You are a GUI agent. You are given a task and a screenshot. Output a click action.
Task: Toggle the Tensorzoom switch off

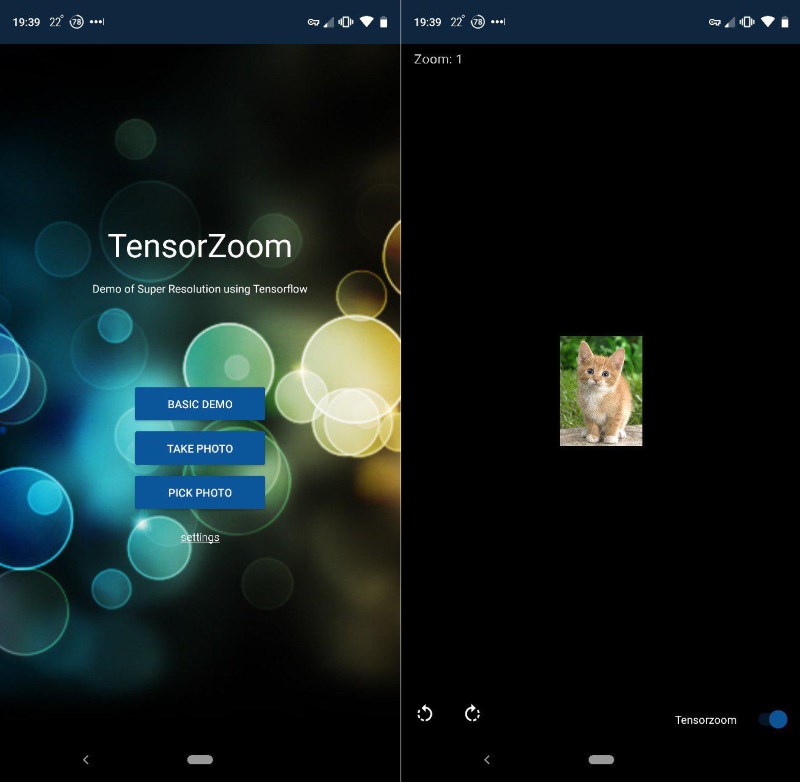click(773, 719)
